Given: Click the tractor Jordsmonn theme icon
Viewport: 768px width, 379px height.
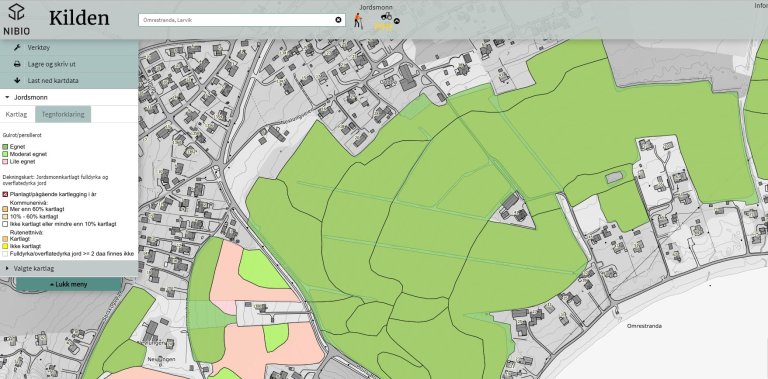Looking at the screenshot, I should pyautogui.click(x=386, y=17).
